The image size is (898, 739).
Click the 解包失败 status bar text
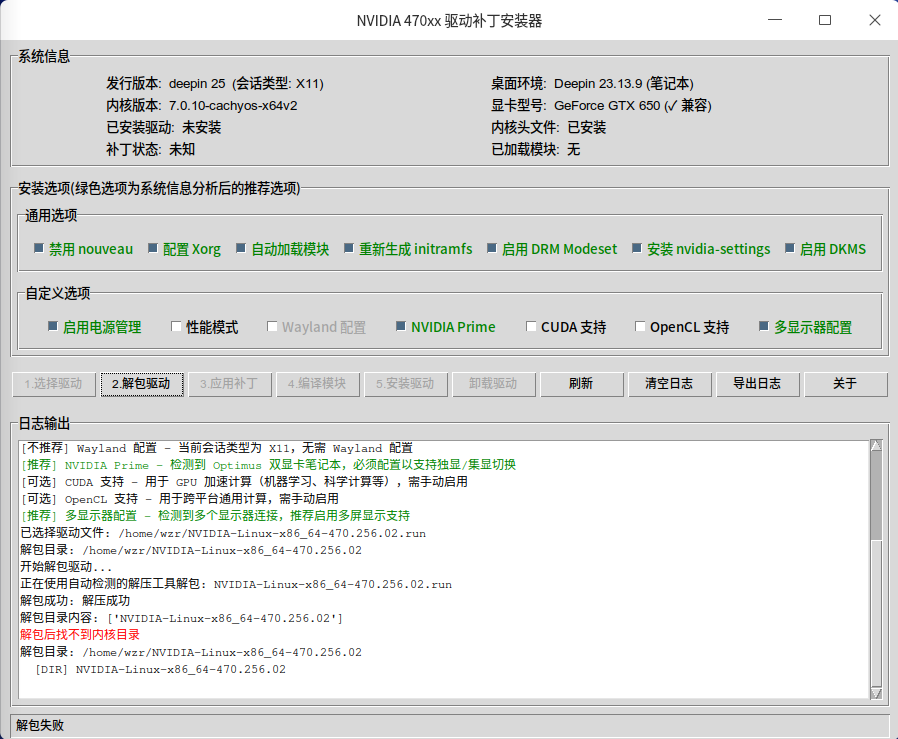point(40,725)
